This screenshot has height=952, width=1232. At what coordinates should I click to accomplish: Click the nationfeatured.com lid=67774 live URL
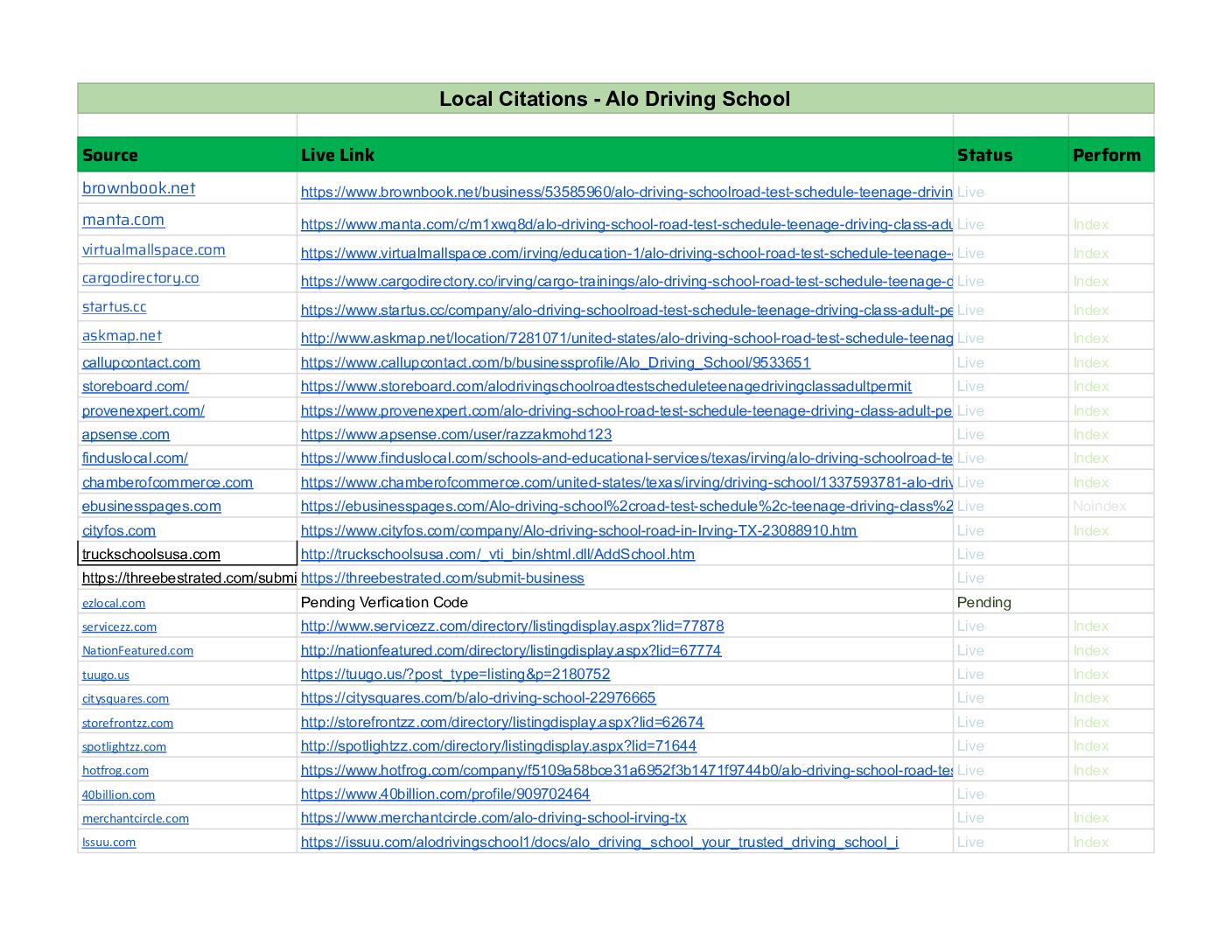(511, 650)
